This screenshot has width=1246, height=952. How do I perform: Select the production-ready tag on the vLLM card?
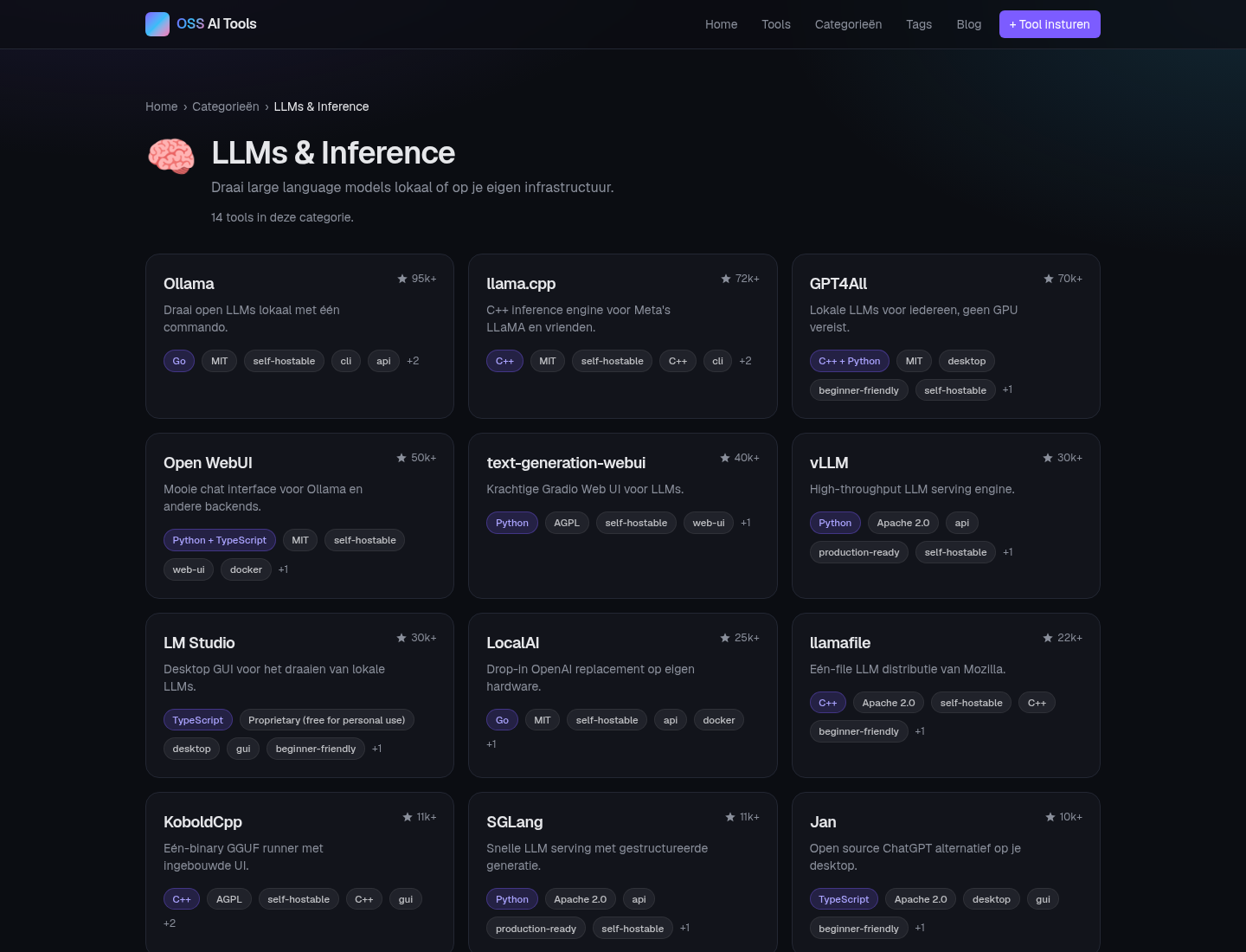(x=859, y=552)
